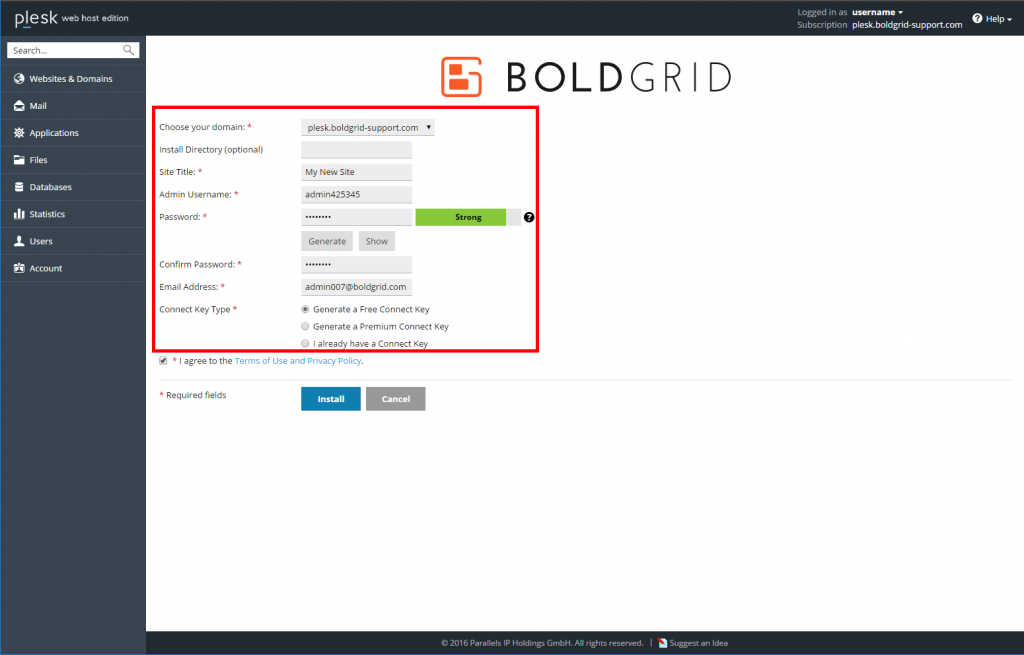
Task: Open Websites & Domains section
Action: tap(73, 78)
